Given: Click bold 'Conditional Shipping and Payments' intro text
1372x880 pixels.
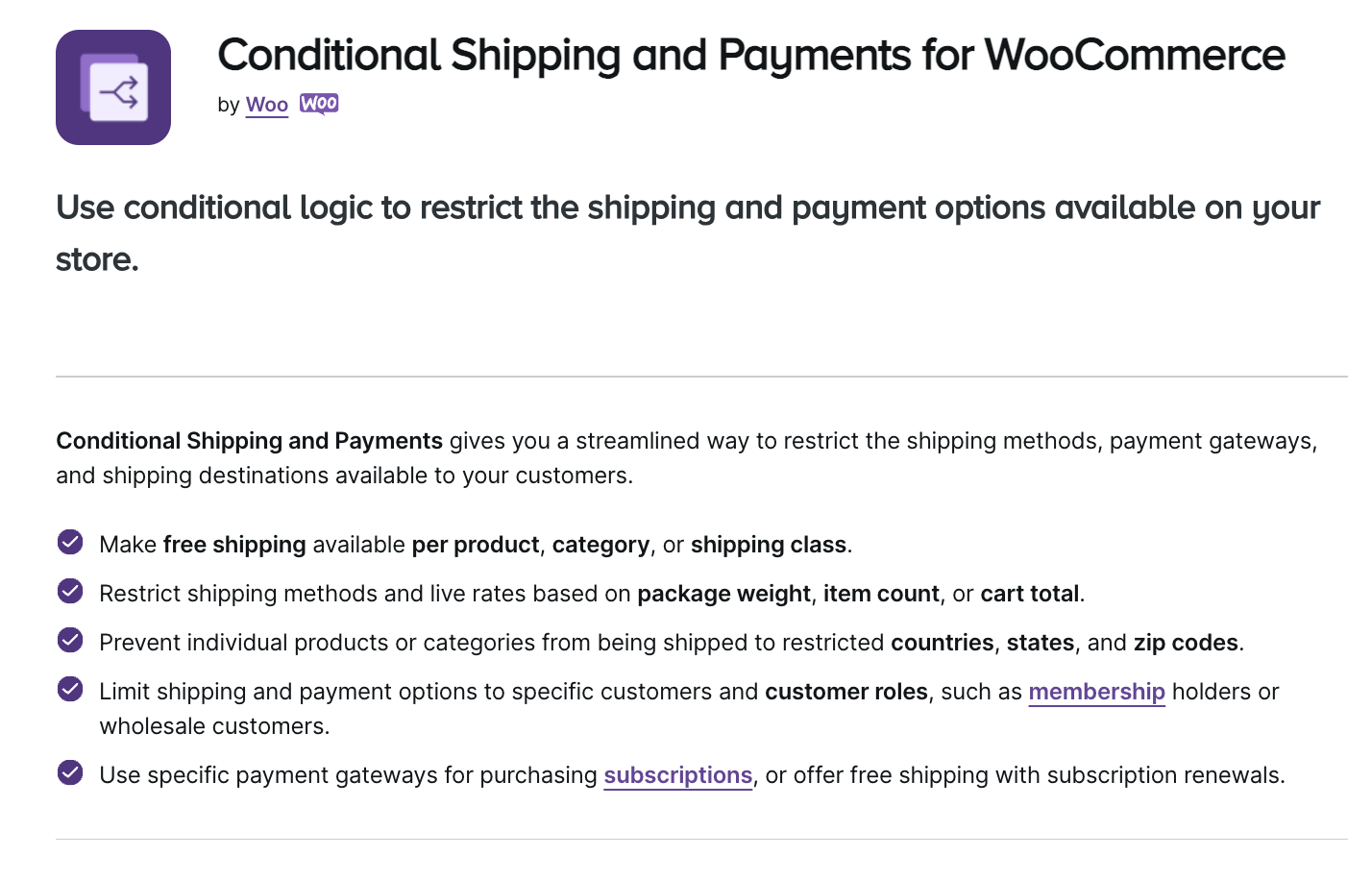Looking at the screenshot, I should pyautogui.click(x=249, y=441).
